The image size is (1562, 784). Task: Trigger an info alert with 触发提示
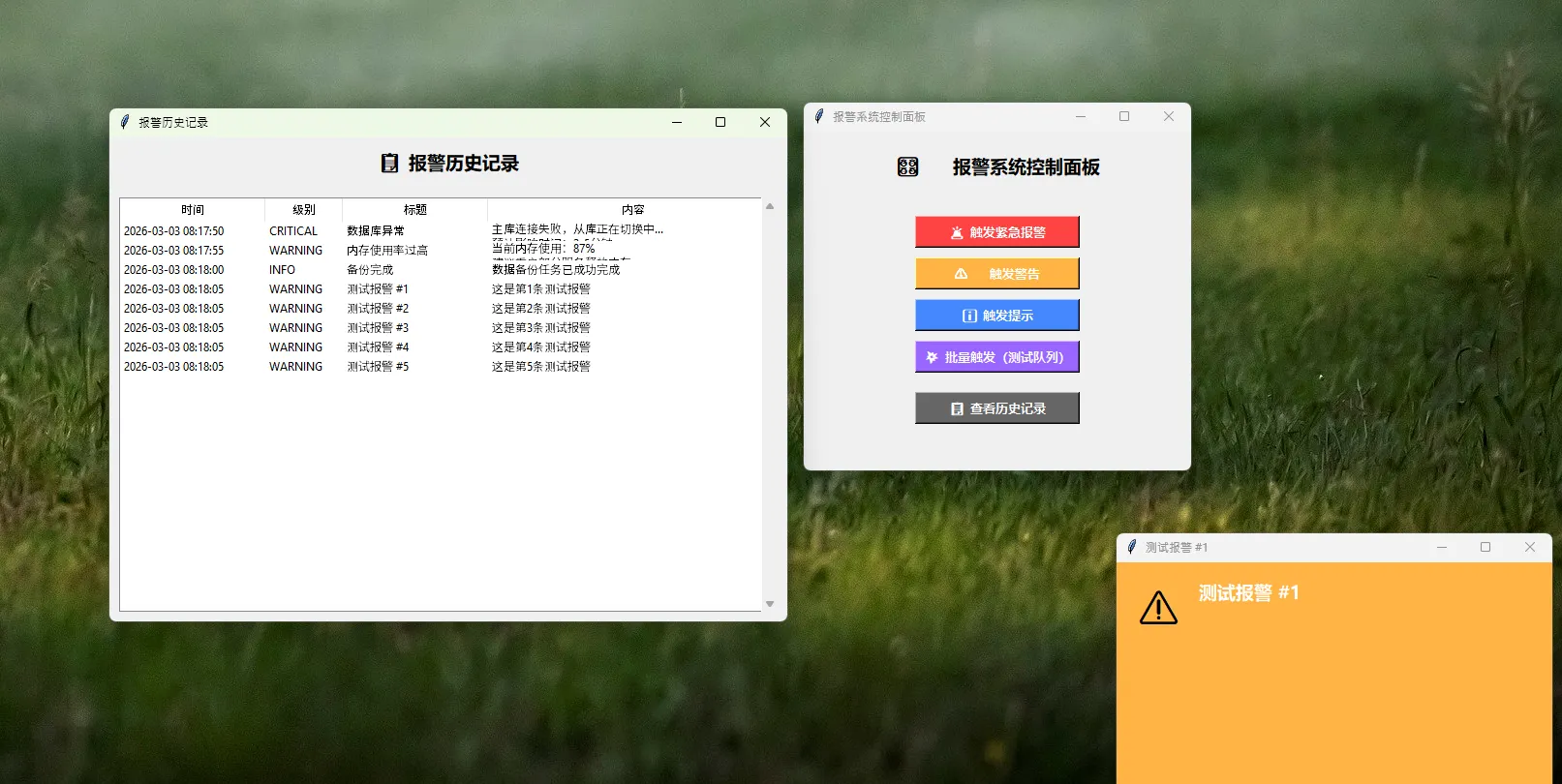pos(996,316)
